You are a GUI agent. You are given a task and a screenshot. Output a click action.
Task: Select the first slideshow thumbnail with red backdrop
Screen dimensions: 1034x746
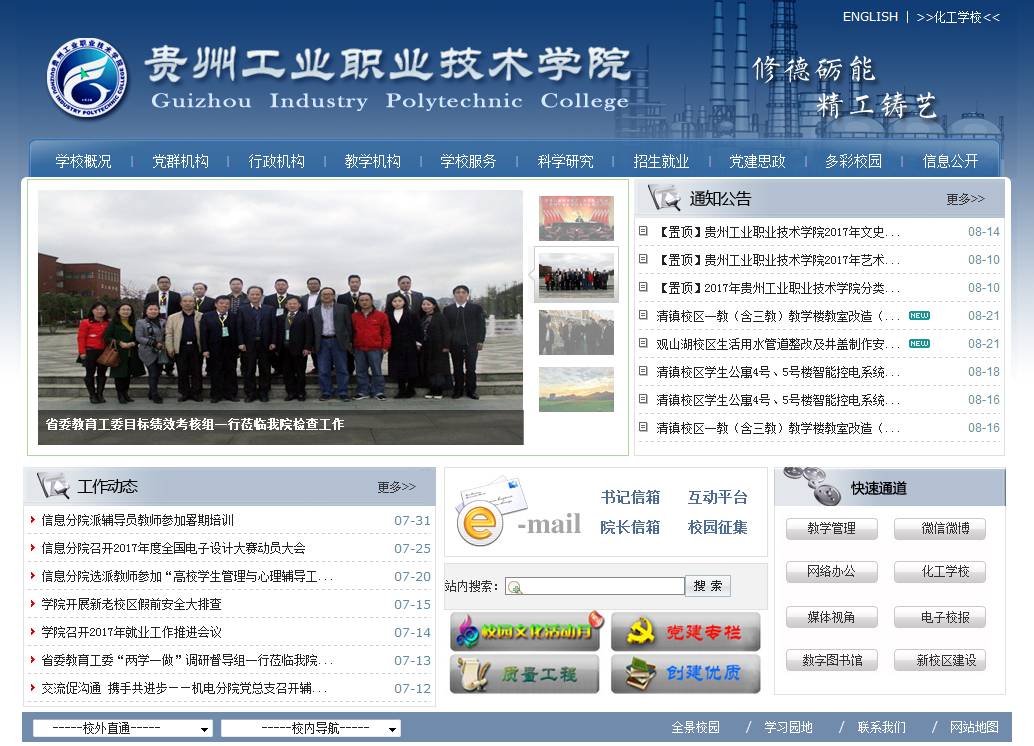click(x=576, y=218)
